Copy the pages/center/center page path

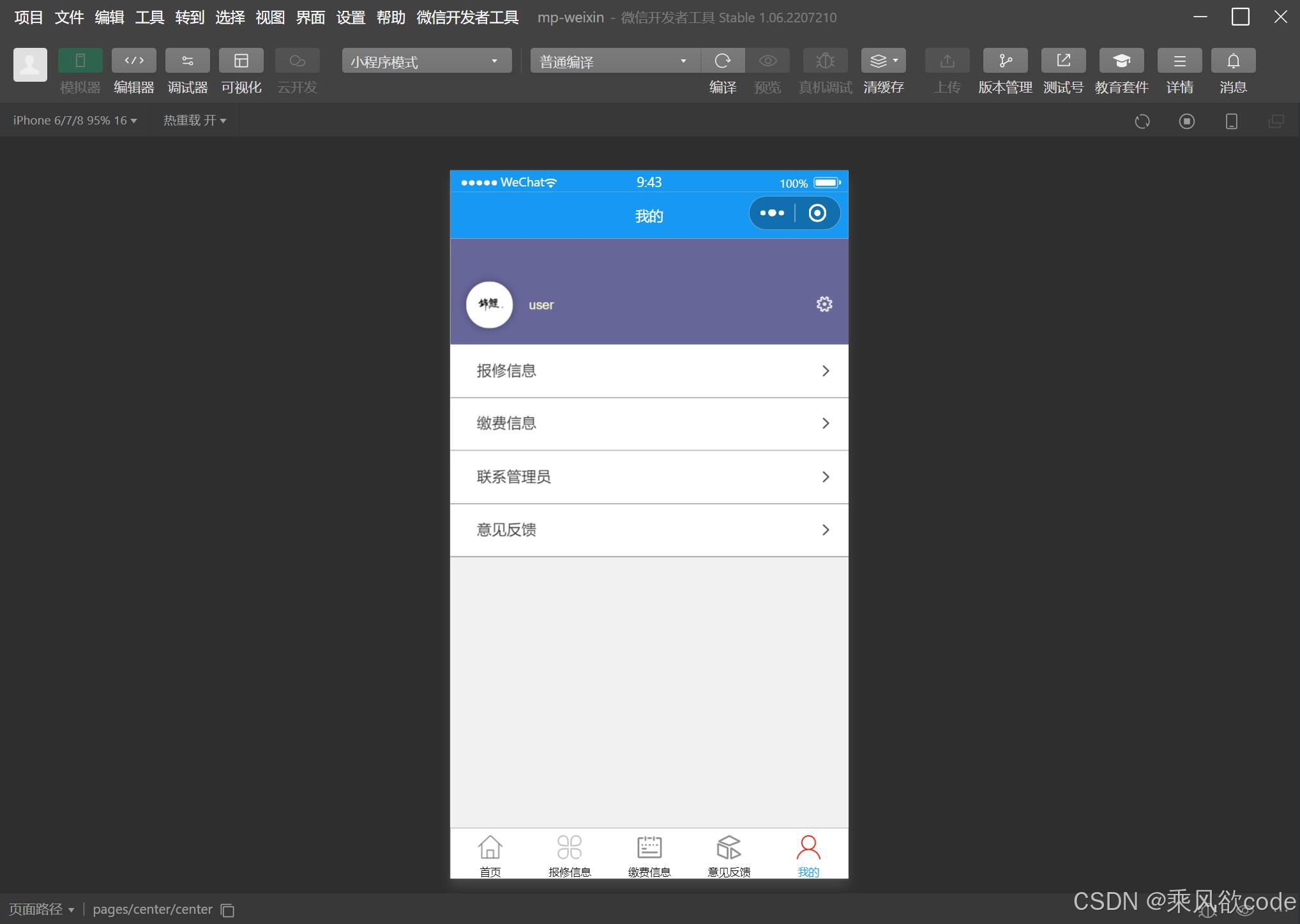227,909
